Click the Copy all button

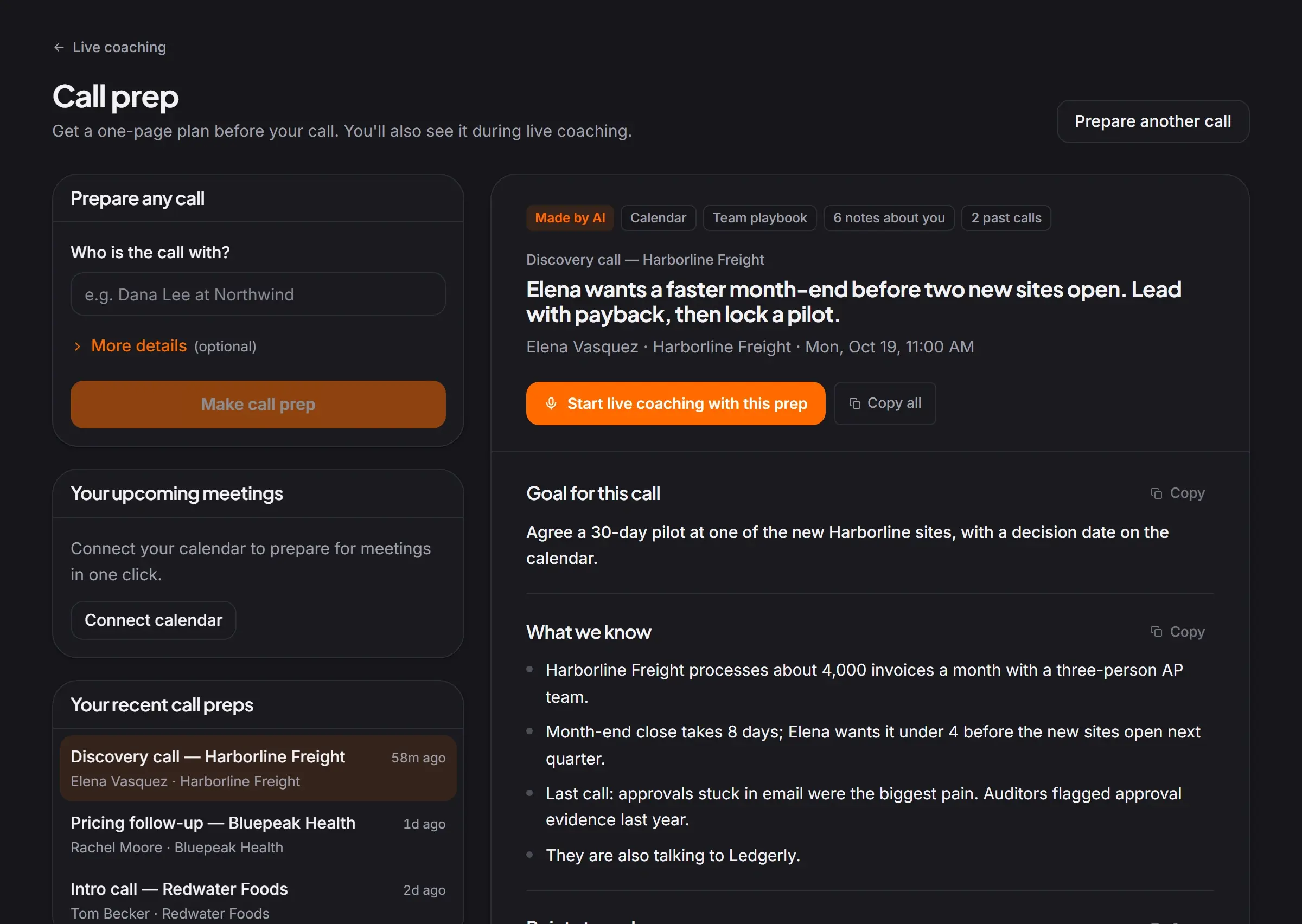click(x=885, y=403)
